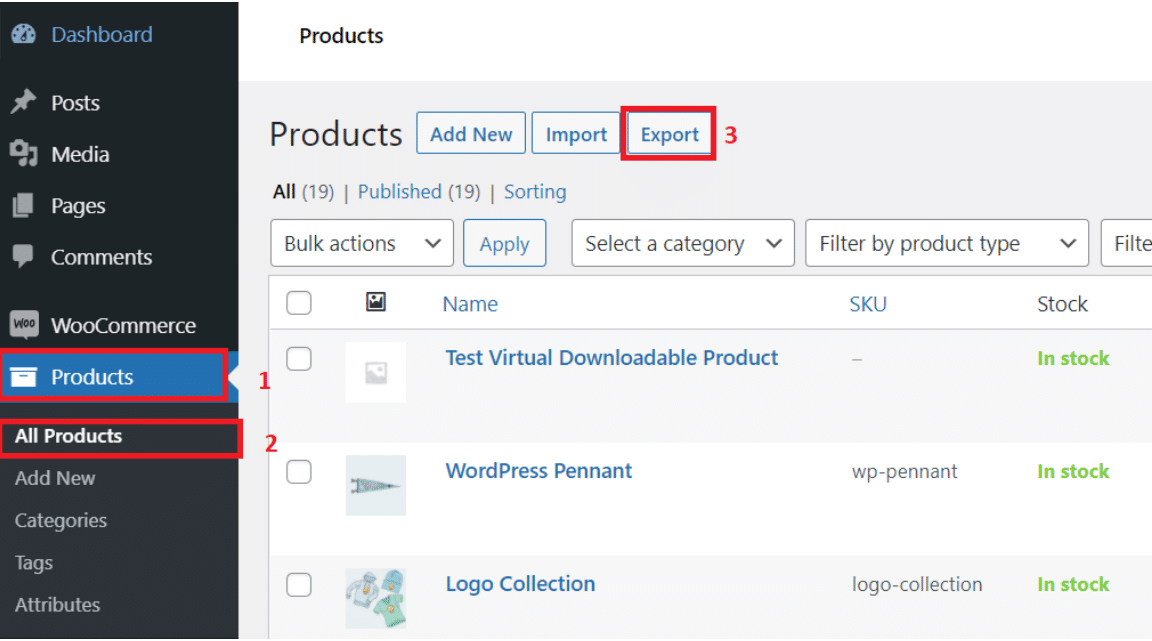Image resolution: width=1152 pixels, height=641 pixels.
Task: Click the Comments speech bubble icon
Action: tap(23, 257)
